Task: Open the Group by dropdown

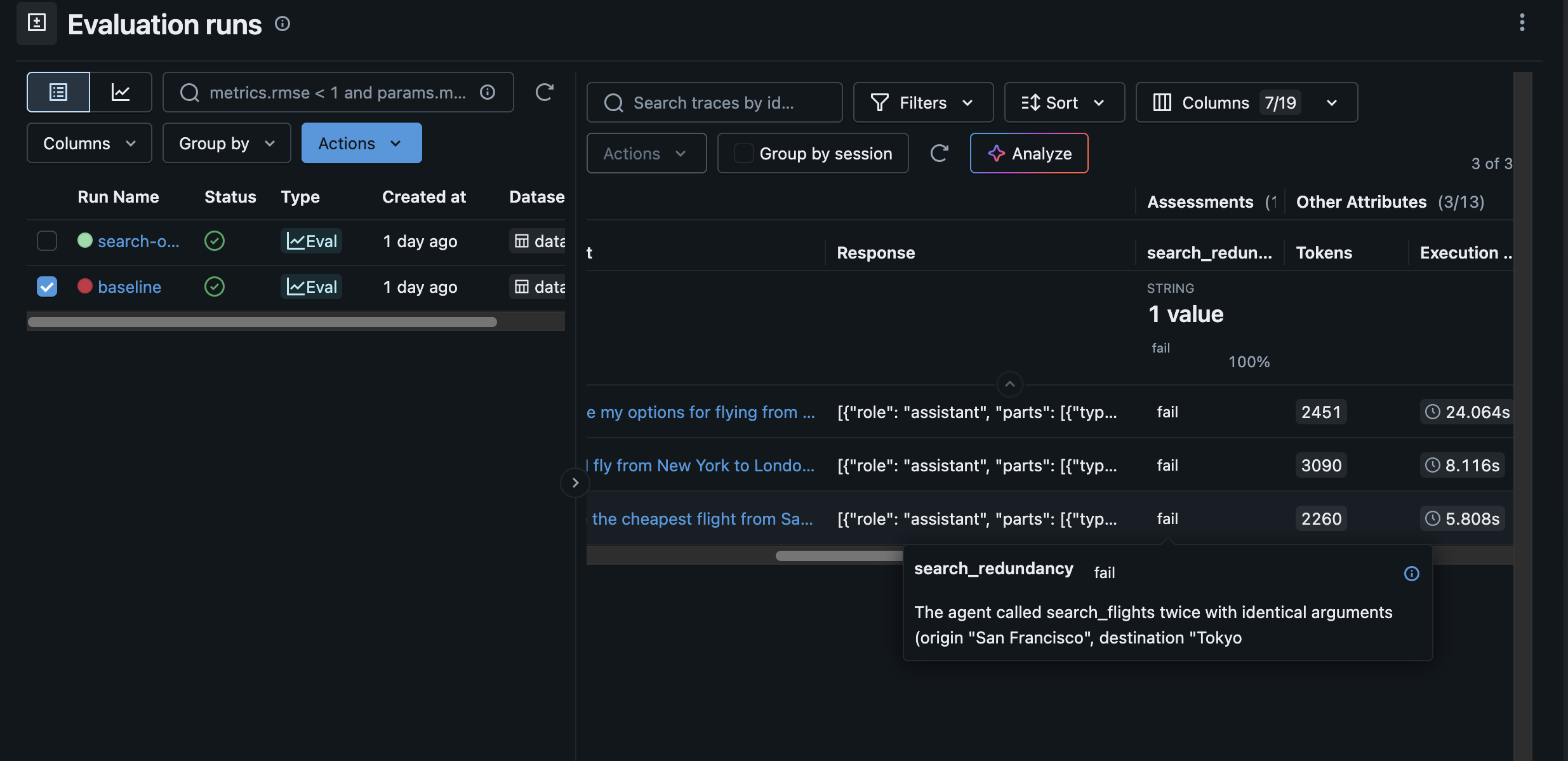Action: [x=227, y=143]
